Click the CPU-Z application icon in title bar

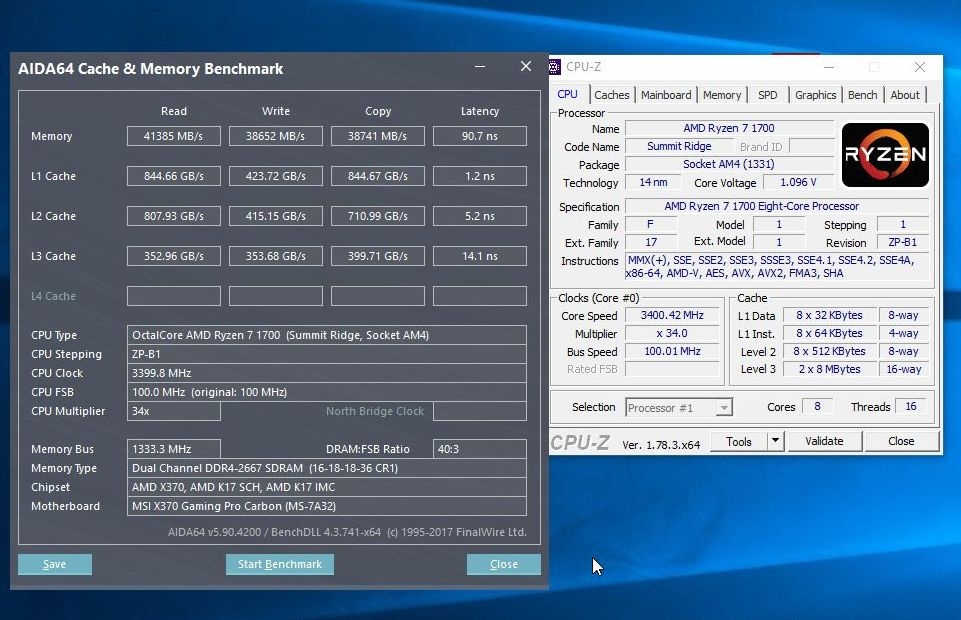point(554,67)
